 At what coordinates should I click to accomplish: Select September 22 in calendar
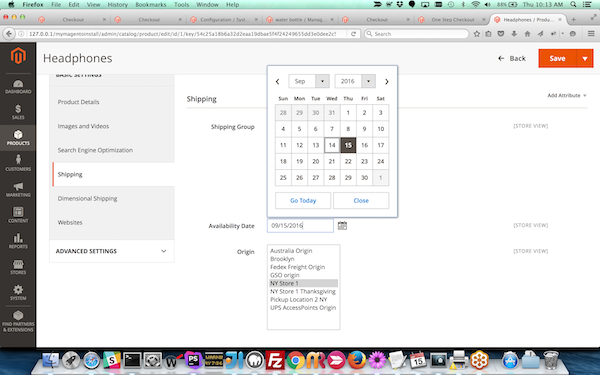click(x=348, y=161)
